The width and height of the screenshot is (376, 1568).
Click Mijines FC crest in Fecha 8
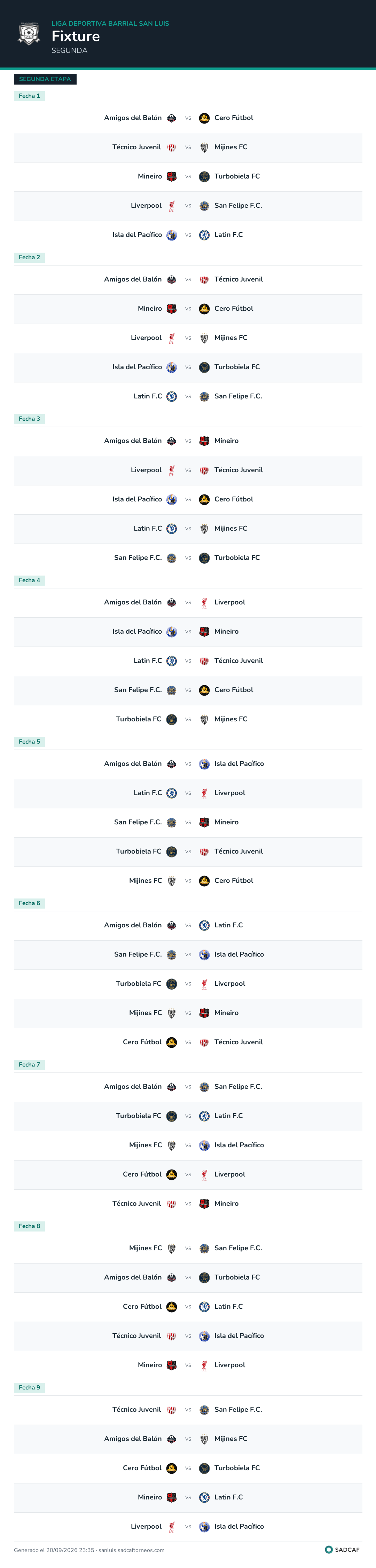coord(172,1248)
